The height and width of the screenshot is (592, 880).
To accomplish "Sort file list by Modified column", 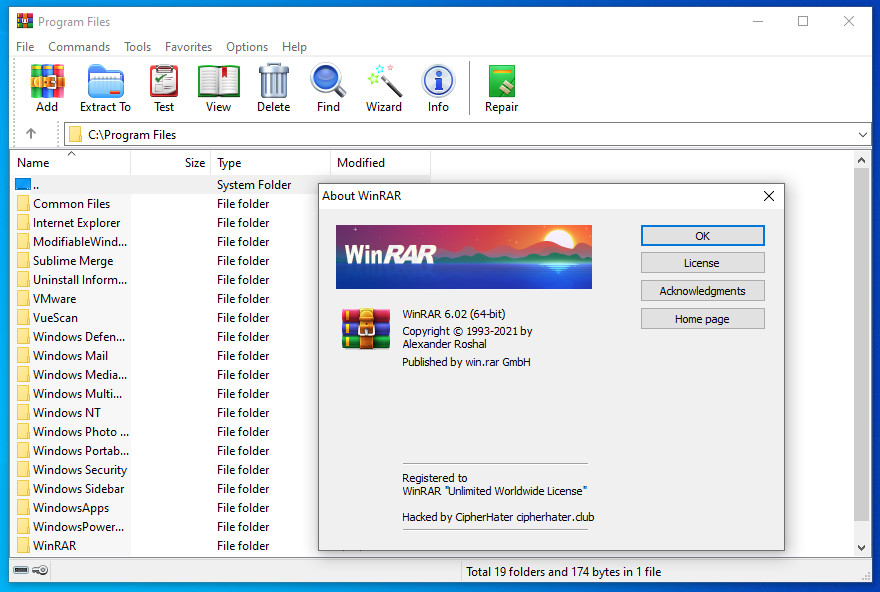I will click(x=381, y=163).
